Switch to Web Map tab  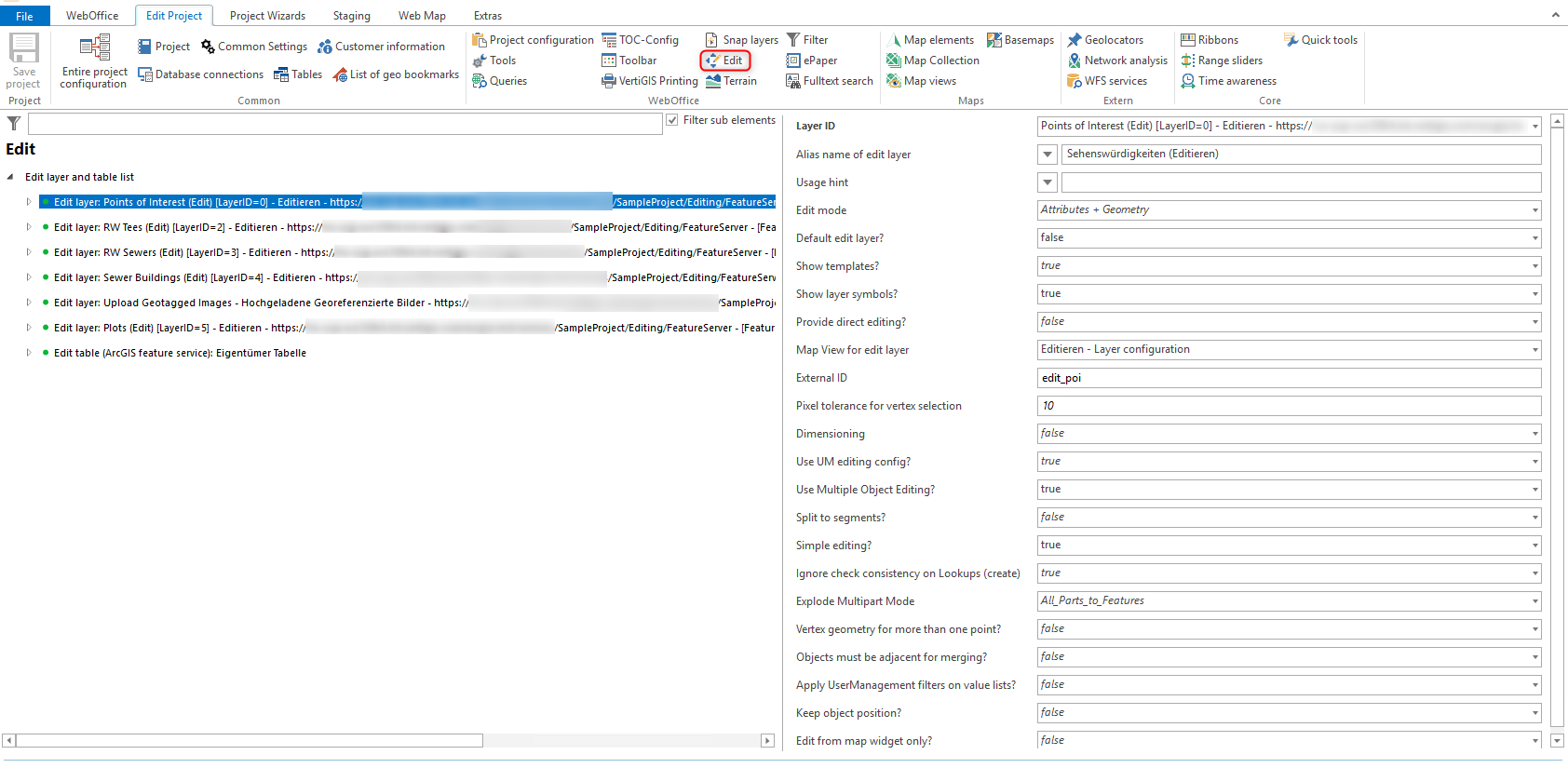[x=422, y=16]
